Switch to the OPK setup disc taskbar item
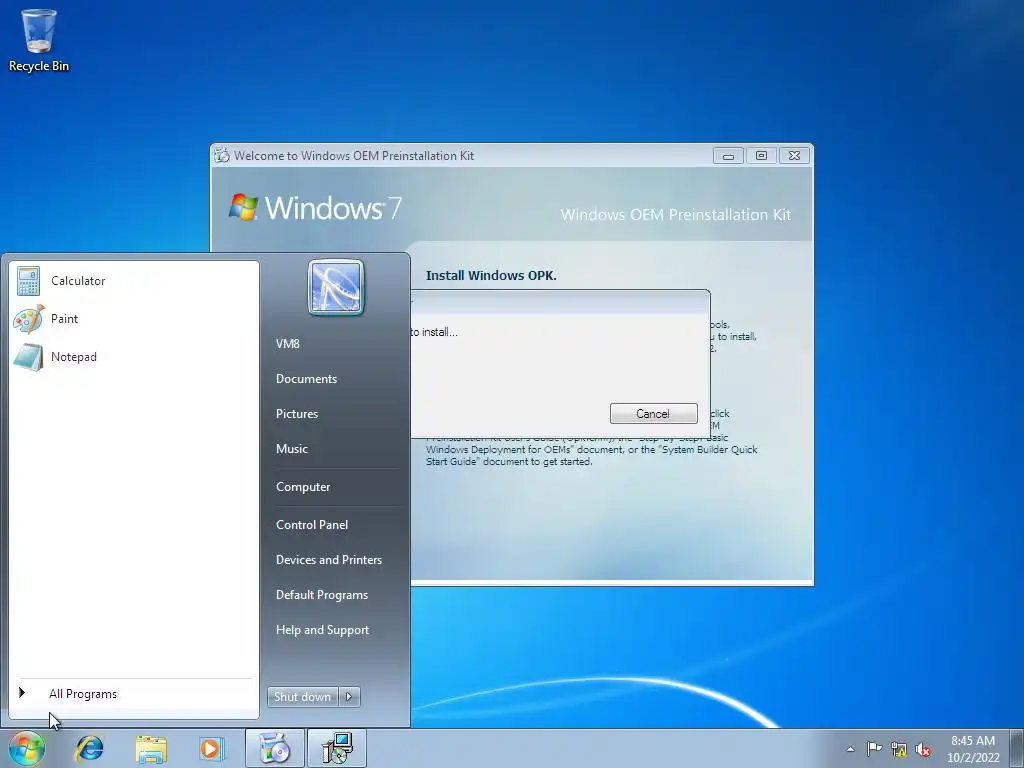Image resolution: width=1024 pixels, height=768 pixels. coord(274,748)
